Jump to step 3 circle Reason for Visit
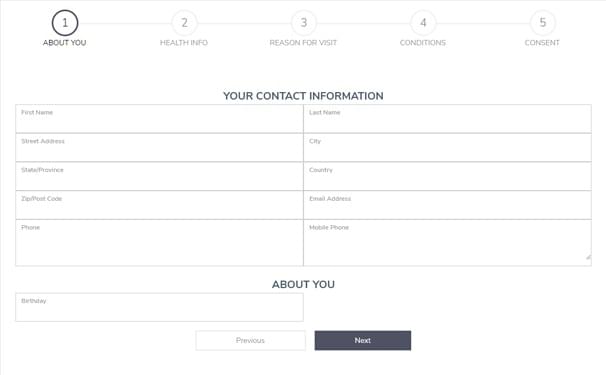The image size is (606, 375). point(304,23)
